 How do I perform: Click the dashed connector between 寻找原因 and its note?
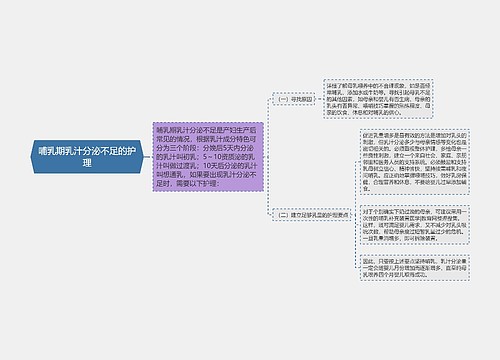click(x=319, y=99)
